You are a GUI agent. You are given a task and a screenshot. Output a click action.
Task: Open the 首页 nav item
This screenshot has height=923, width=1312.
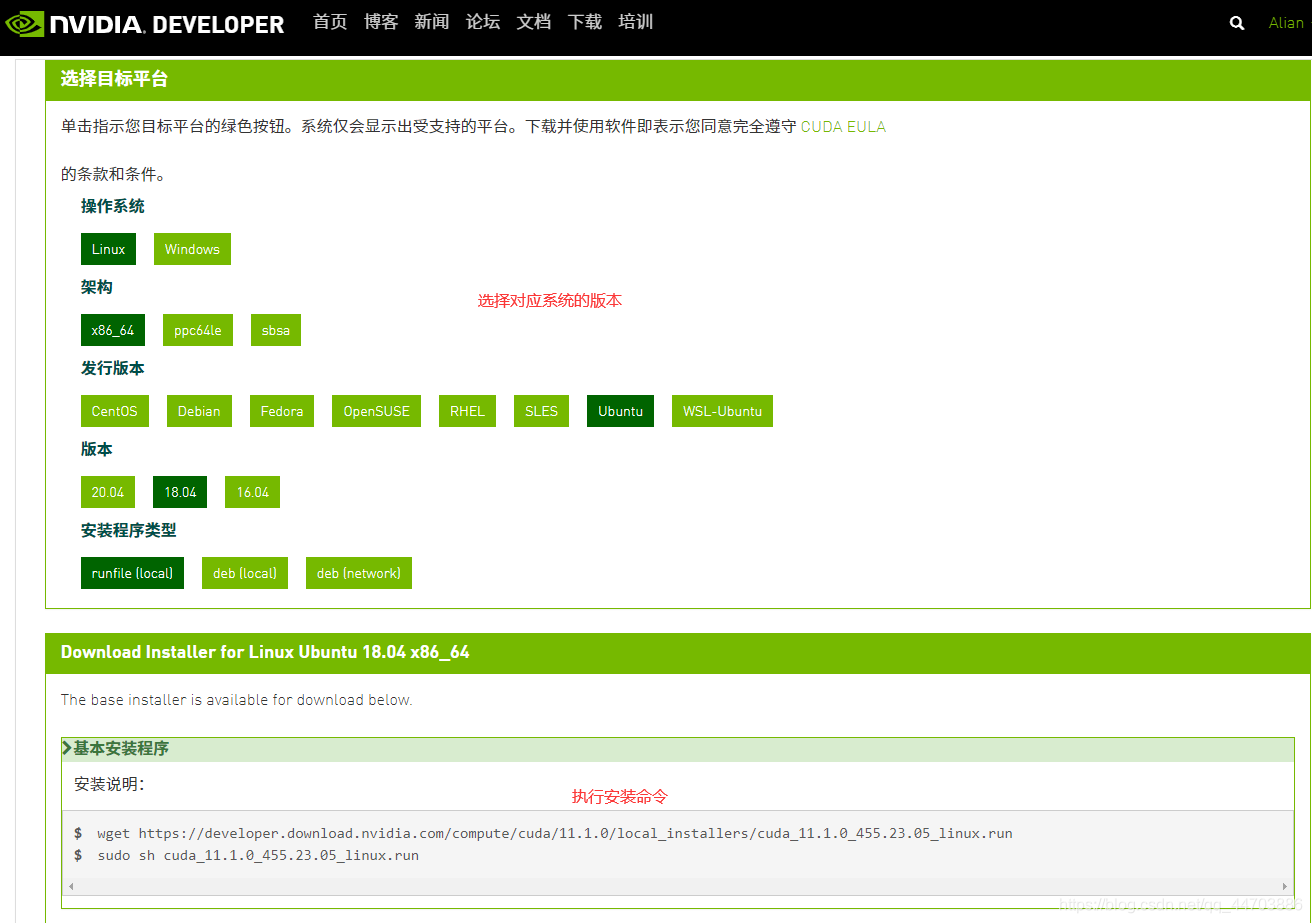coord(330,22)
